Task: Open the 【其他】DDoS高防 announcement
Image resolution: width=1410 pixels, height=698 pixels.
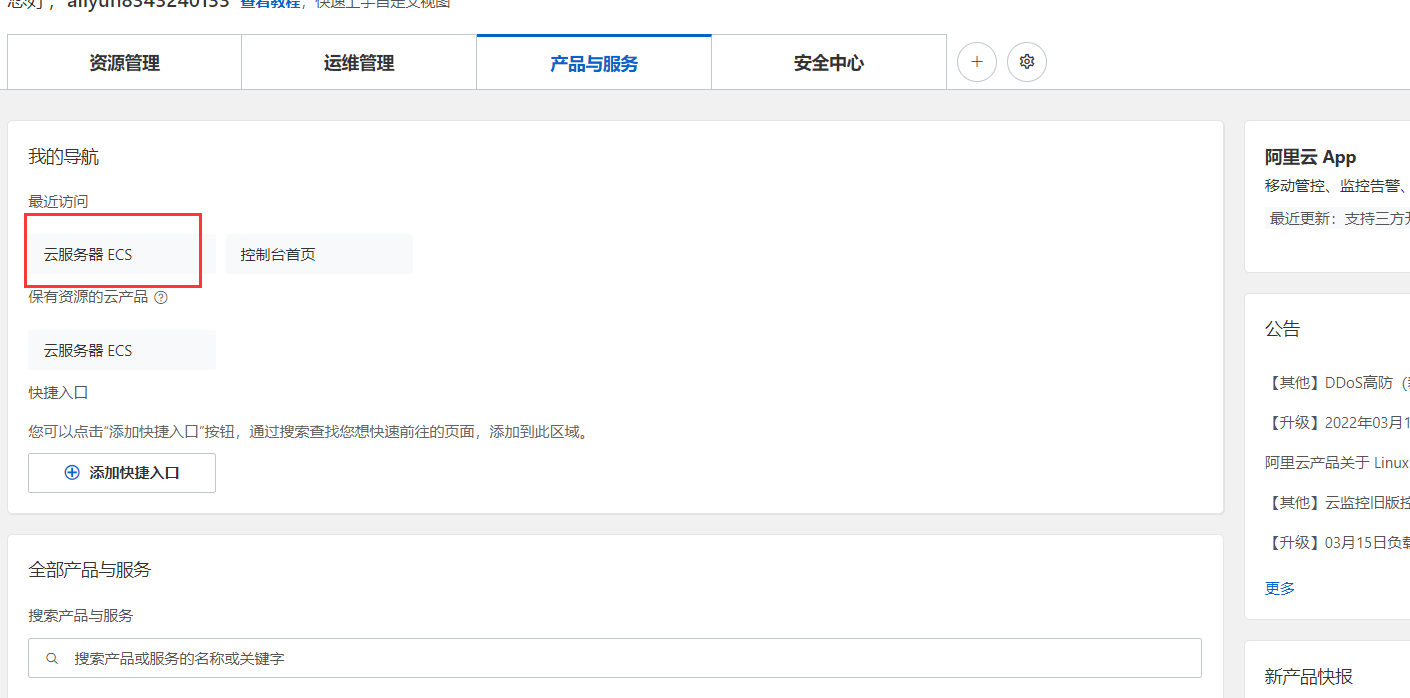Action: click(x=1337, y=382)
